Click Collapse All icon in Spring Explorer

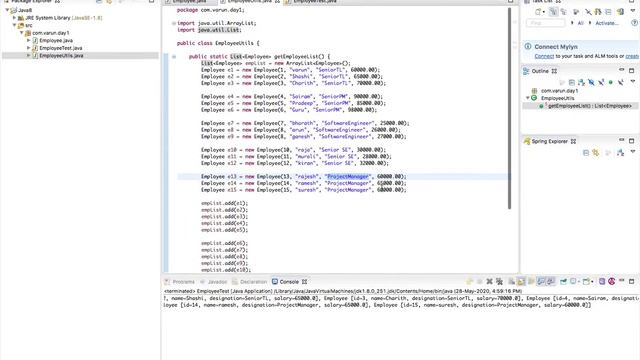[586, 153]
